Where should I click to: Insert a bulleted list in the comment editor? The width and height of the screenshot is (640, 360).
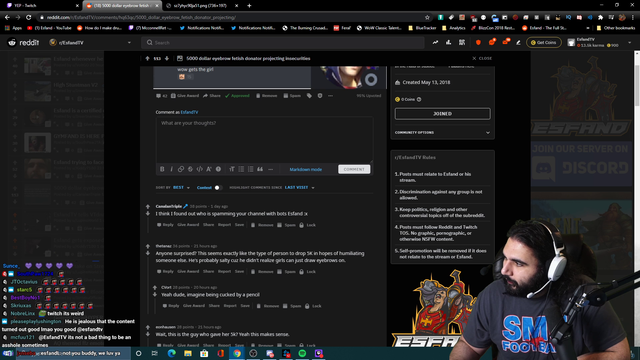tap(241, 169)
